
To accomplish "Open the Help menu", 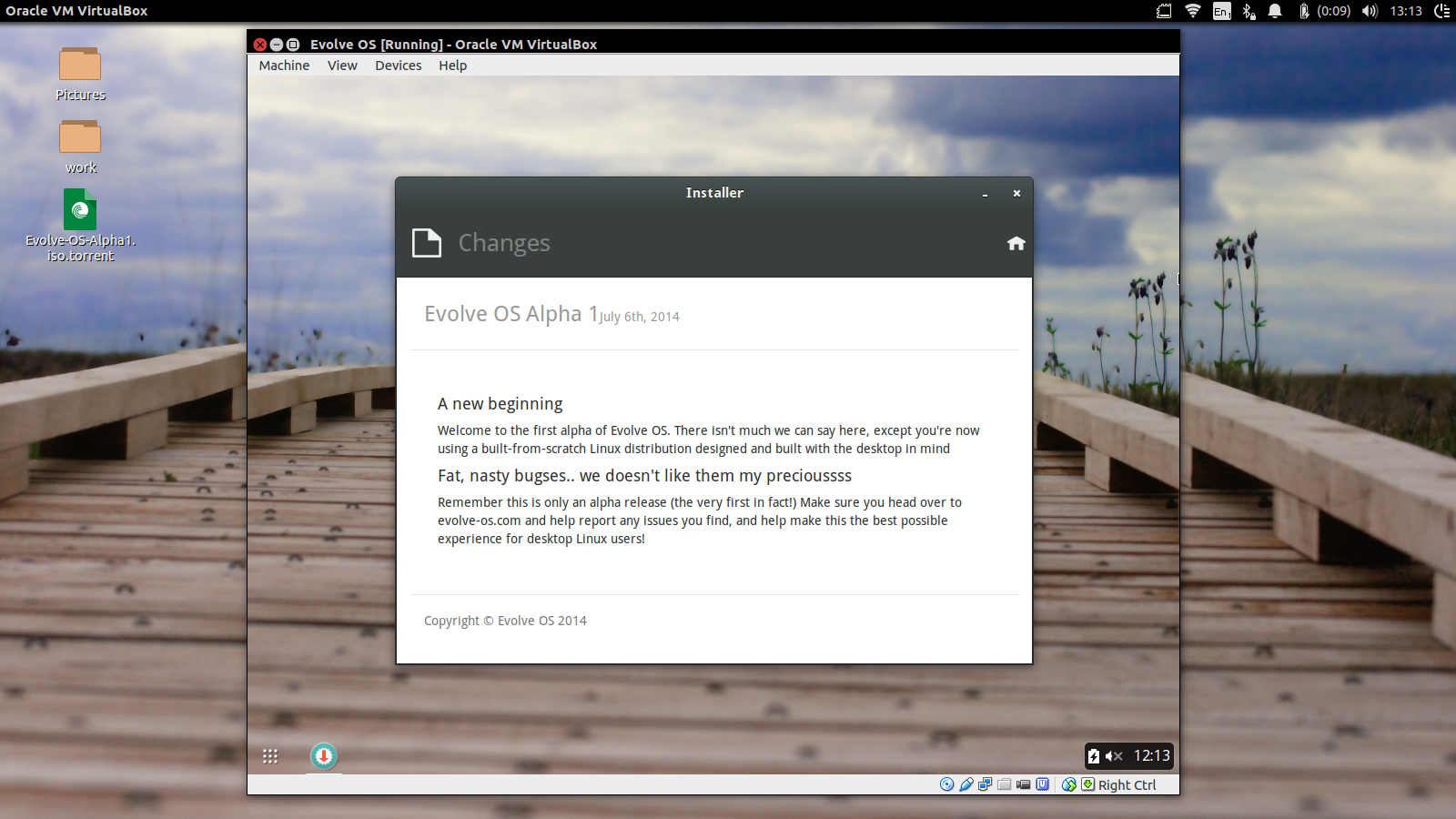I will coord(452,66).
